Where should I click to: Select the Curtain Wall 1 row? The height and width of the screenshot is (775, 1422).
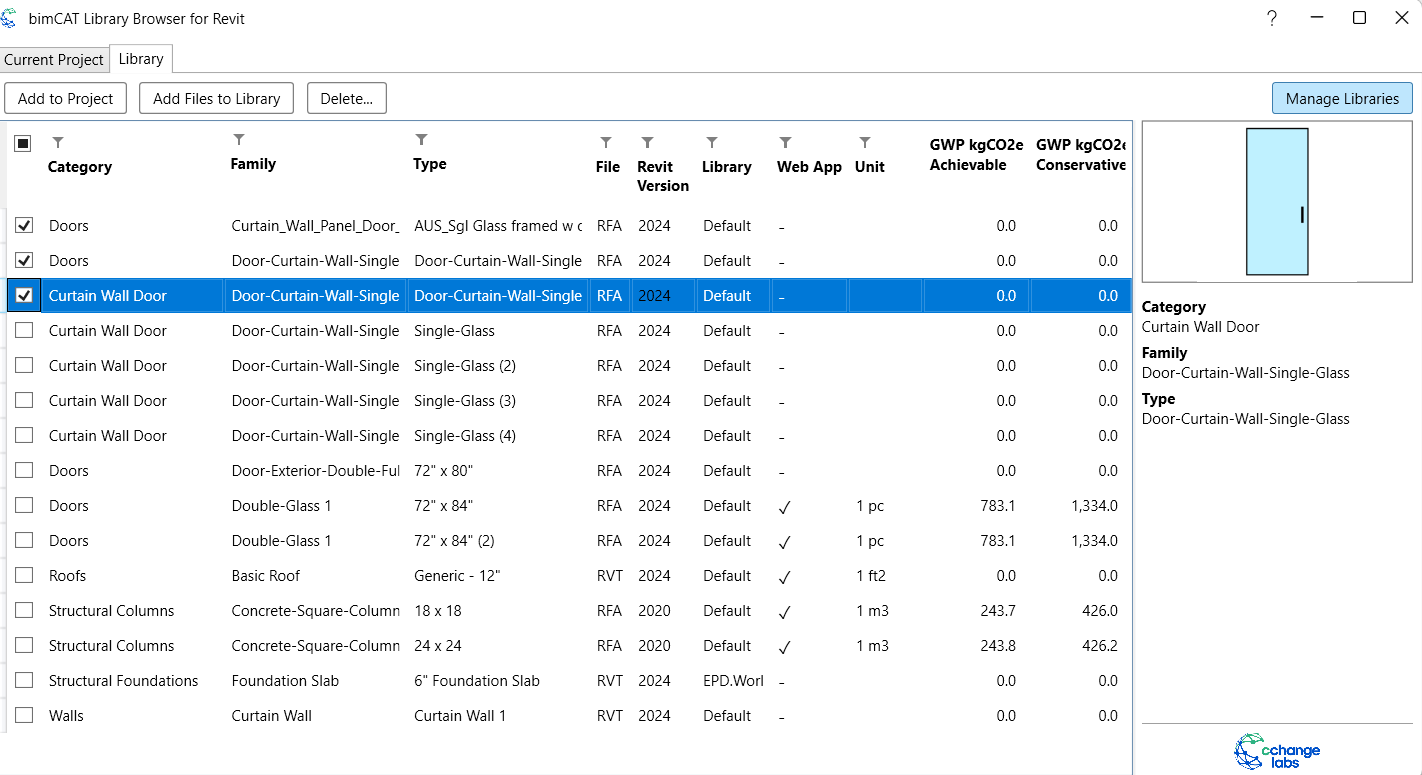tap(460, 716)
